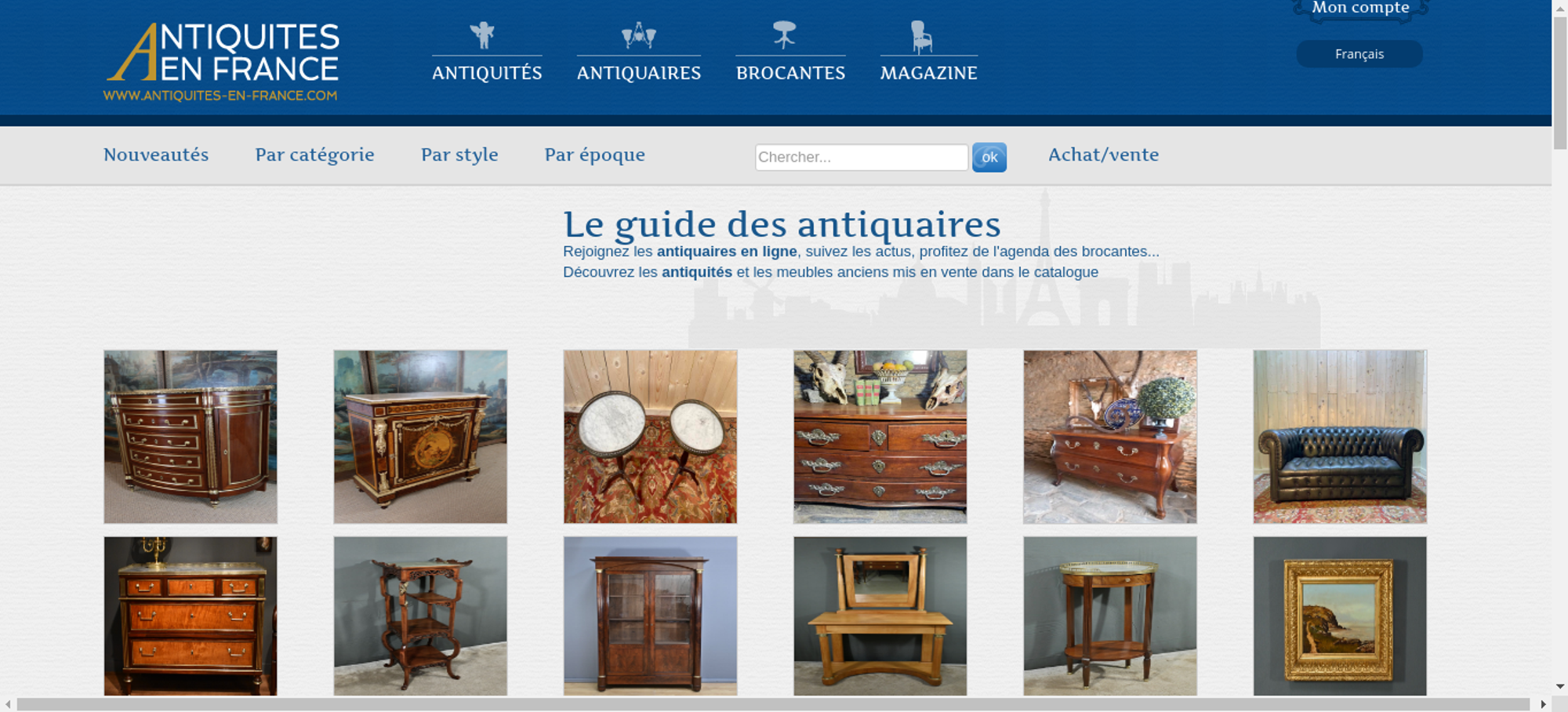Submit search with the ok button
Image resolution: width=1568 pixels, height=712 pixels.
989,157
